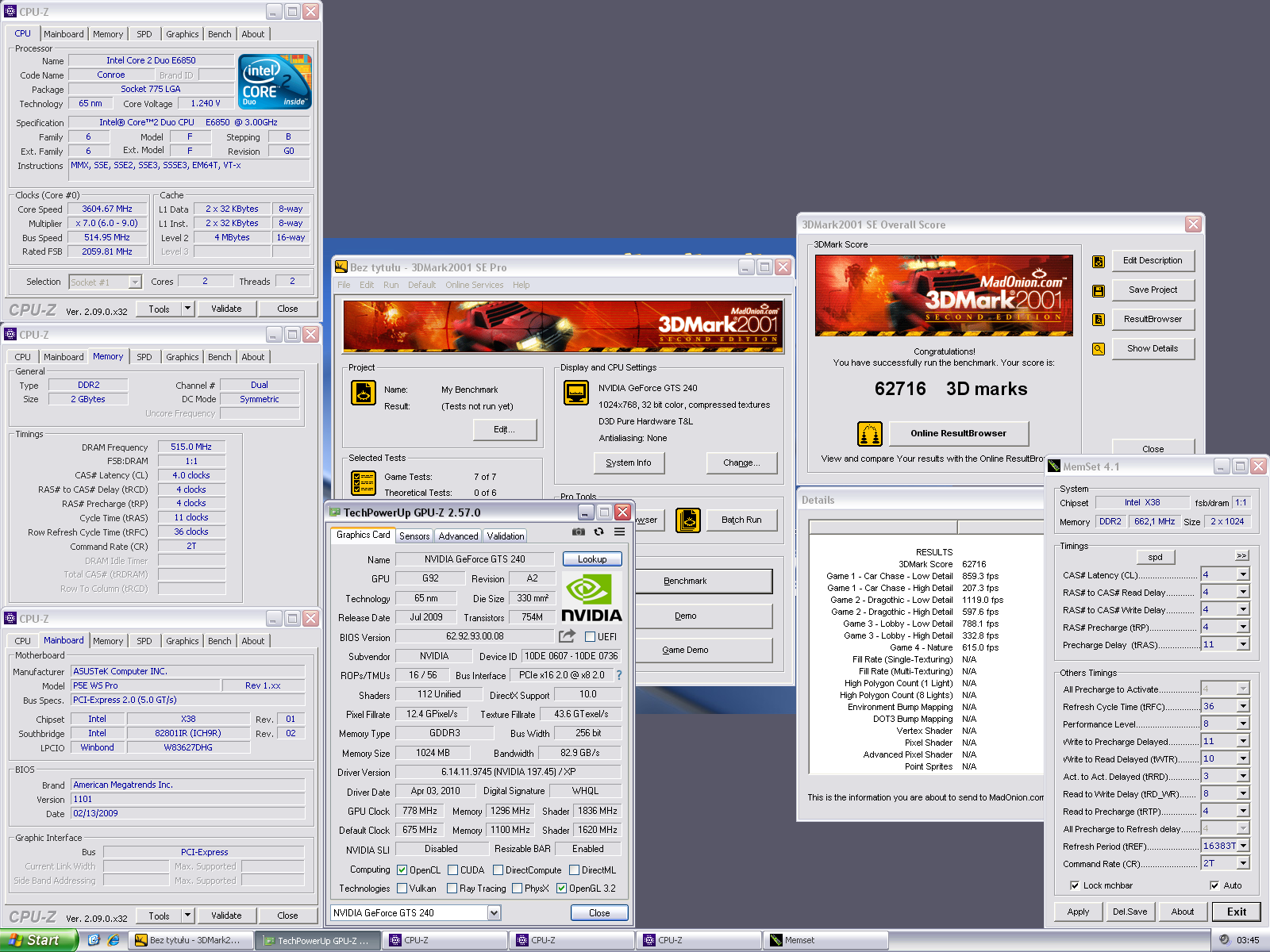Click System Info button in 3DMark
The width and height of the screenshot is (1270, 952).
(629, 463)
